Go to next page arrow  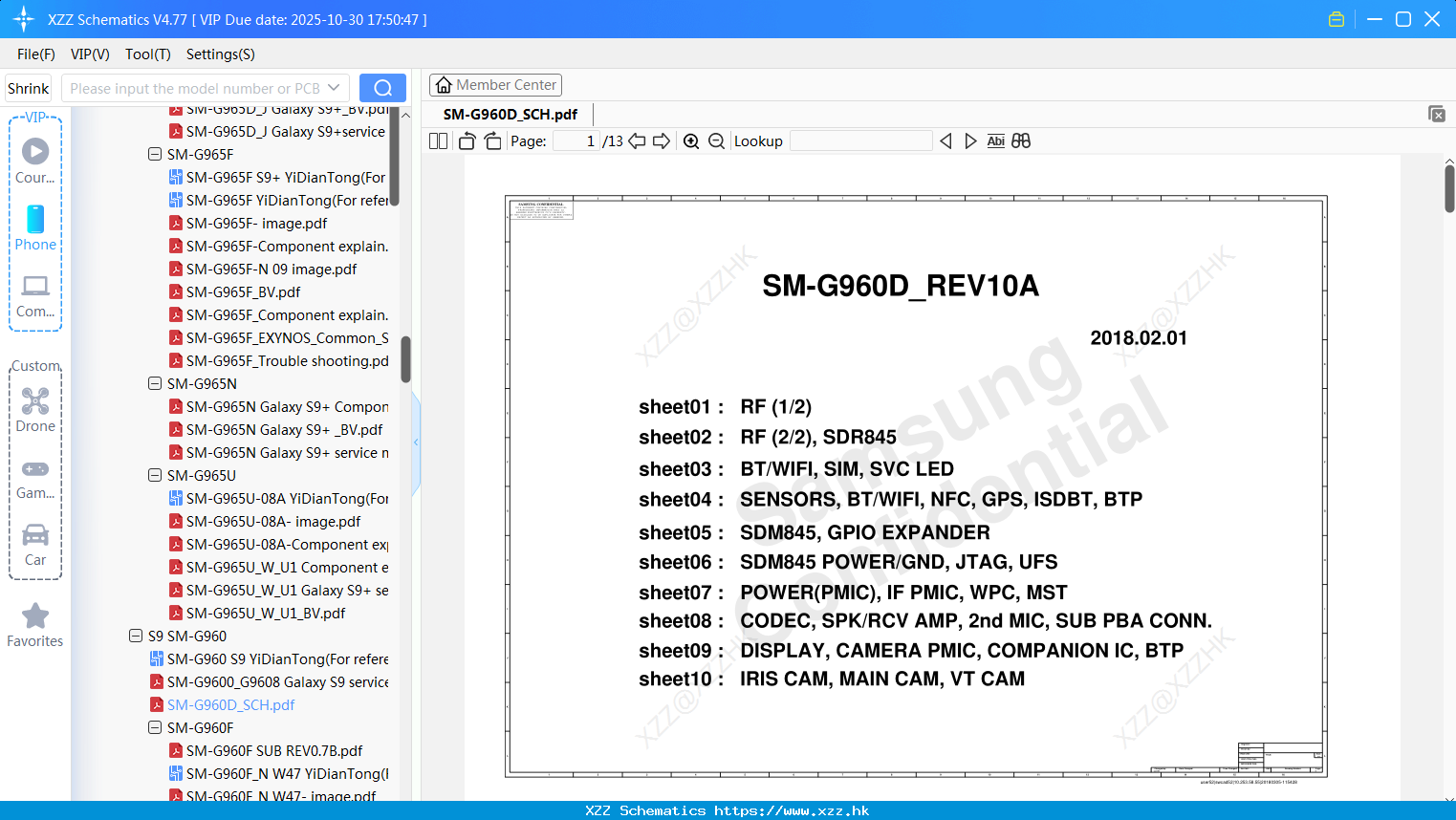[662, 141]
